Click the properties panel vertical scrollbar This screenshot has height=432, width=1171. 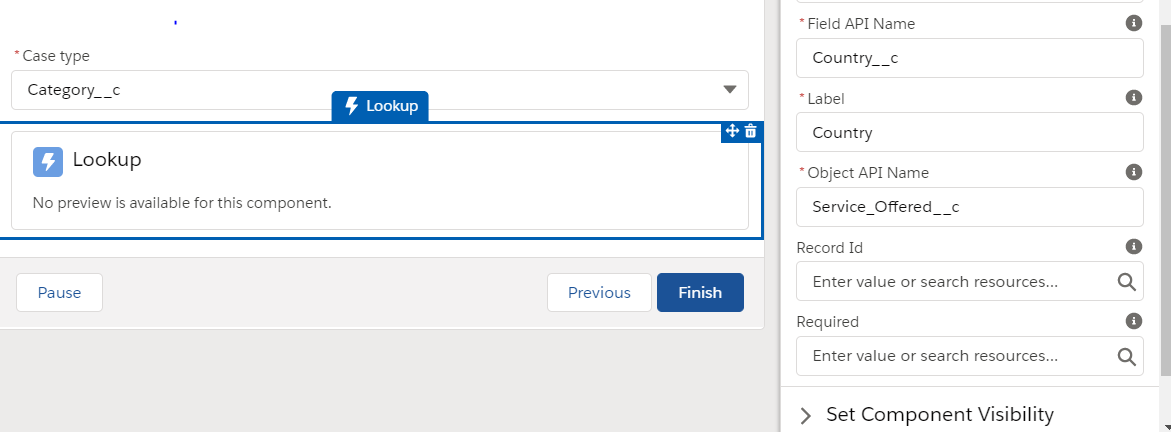(x=1164, y=200)
